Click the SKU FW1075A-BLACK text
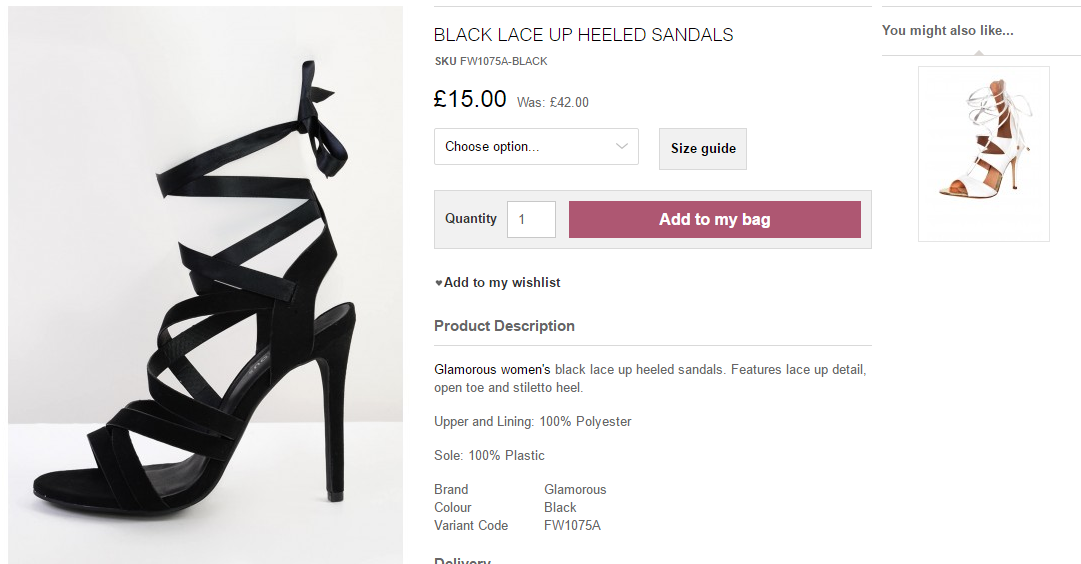This screenshot has width=1081, height=564. (x=491, y=61)
